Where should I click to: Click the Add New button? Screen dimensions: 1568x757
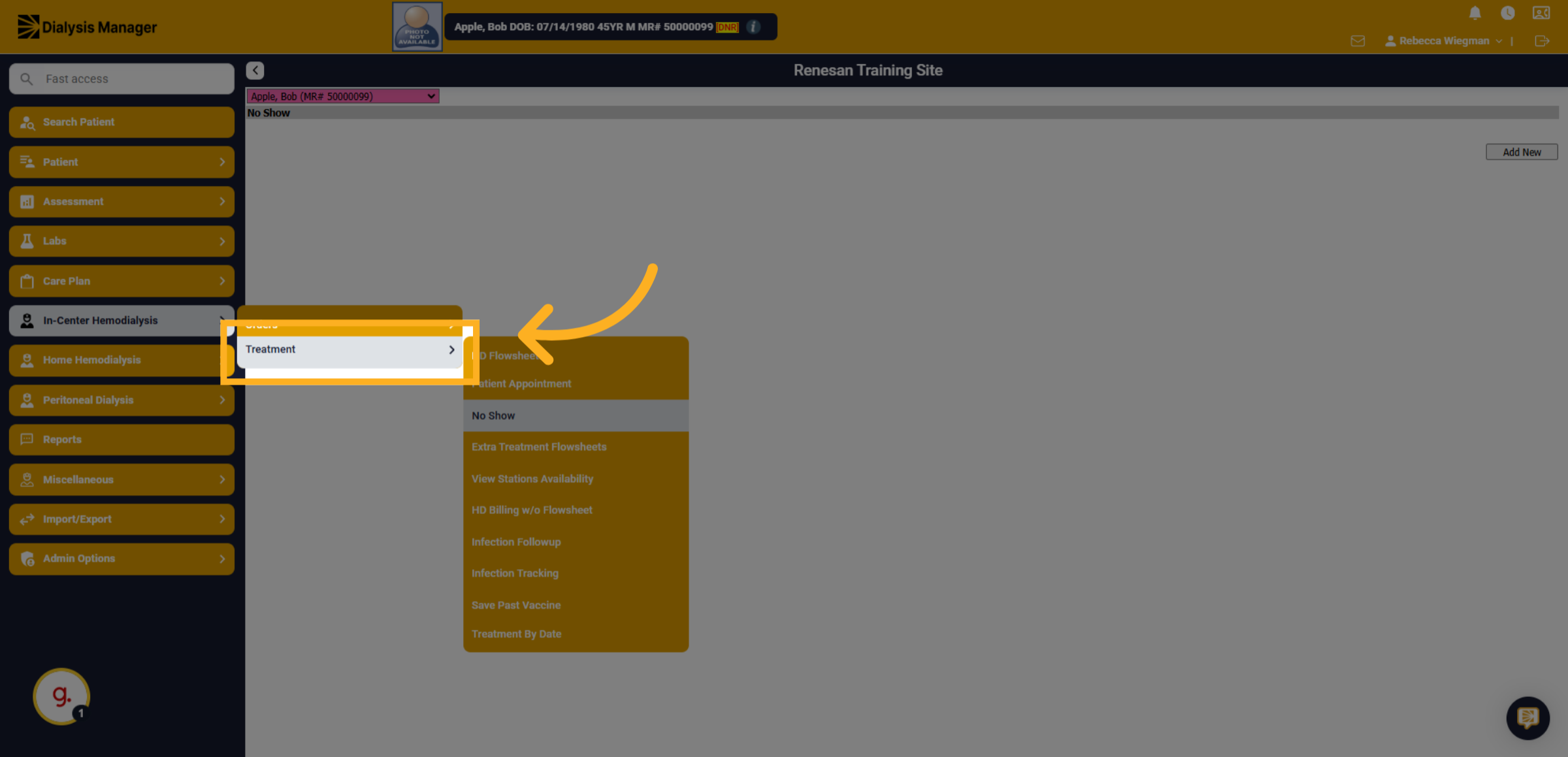tap(1522, 152)
